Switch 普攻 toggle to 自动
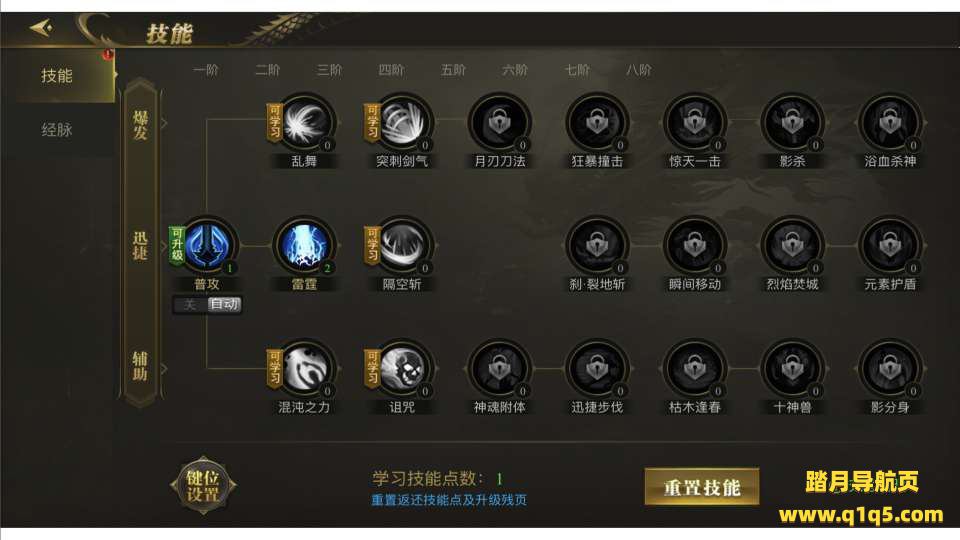This screenshot has width=960, height=540. (x=224, y=304)
